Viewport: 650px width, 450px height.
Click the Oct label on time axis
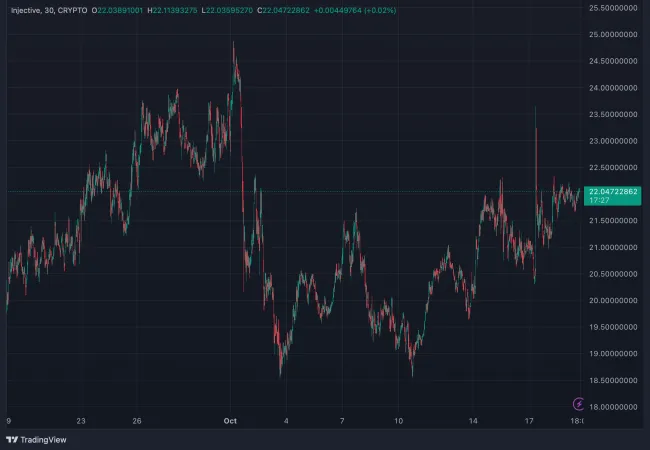(x=231, y=421)
